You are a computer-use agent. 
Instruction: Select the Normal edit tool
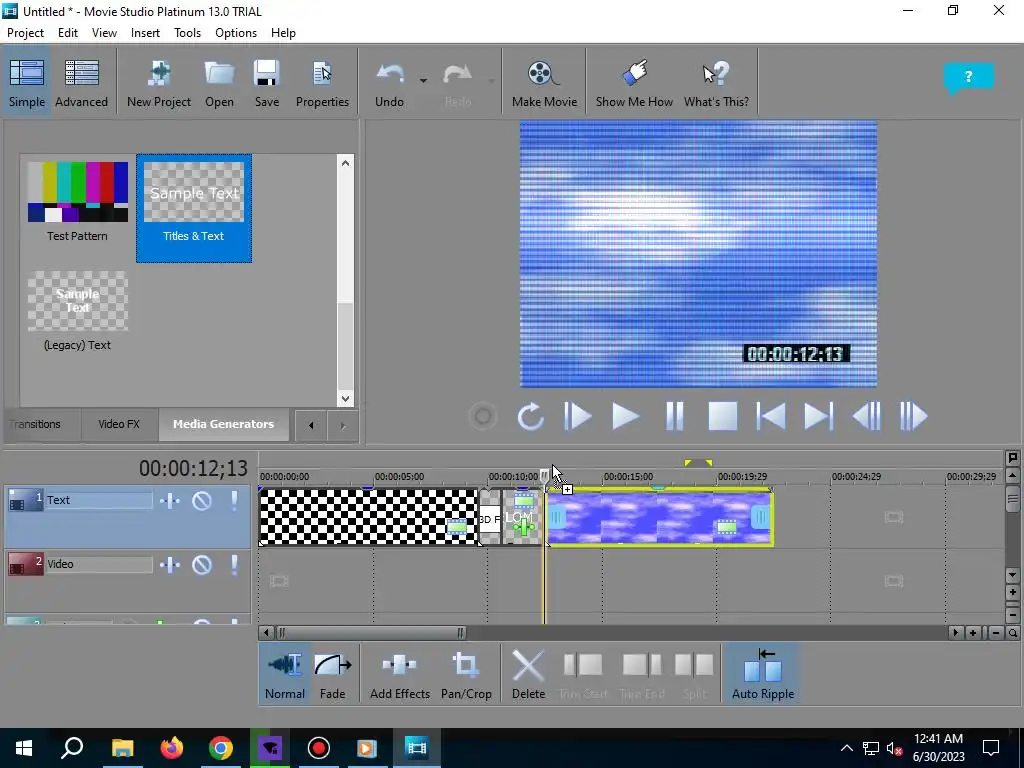(x=285, y=675)
